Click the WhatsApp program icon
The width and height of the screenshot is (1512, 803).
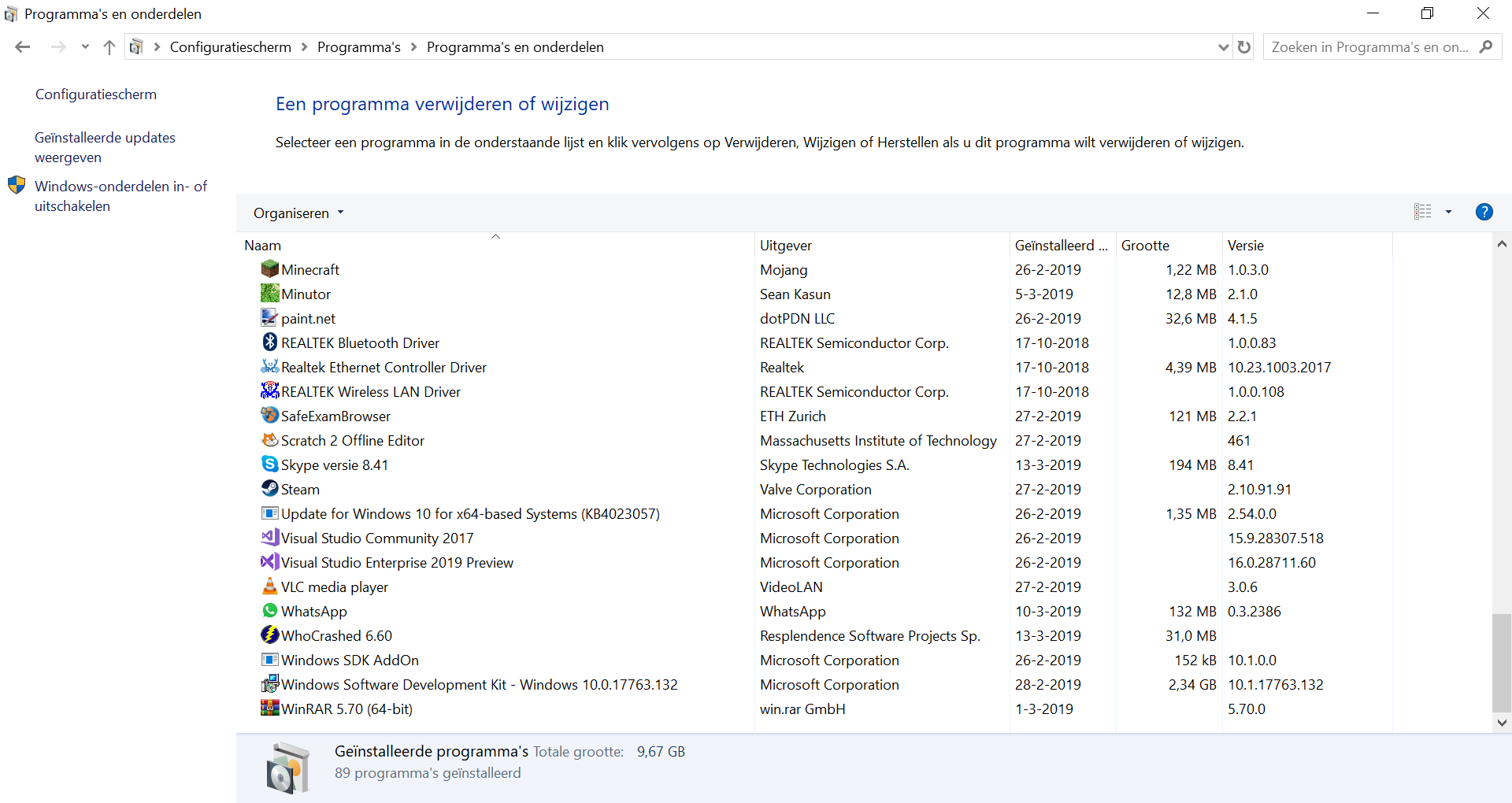pyautogui.click(x=270, y=611)
